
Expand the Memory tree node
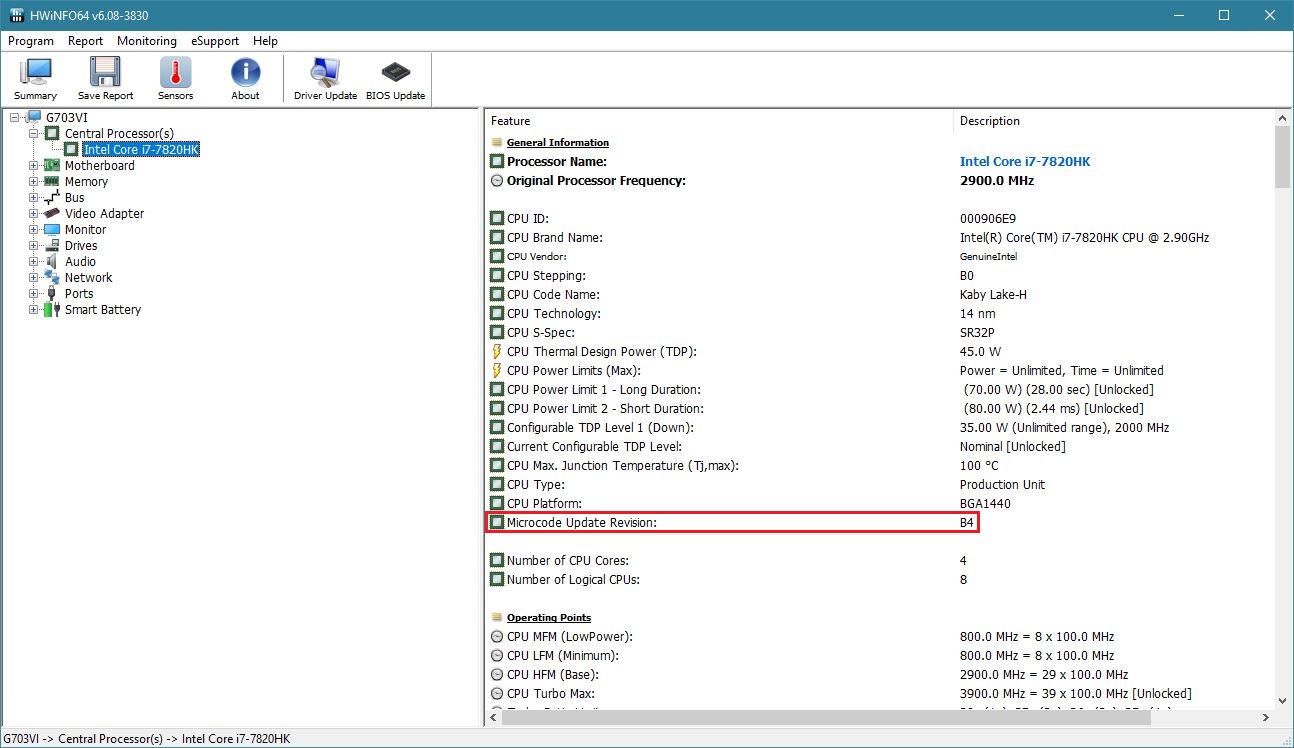coord(33,181)
